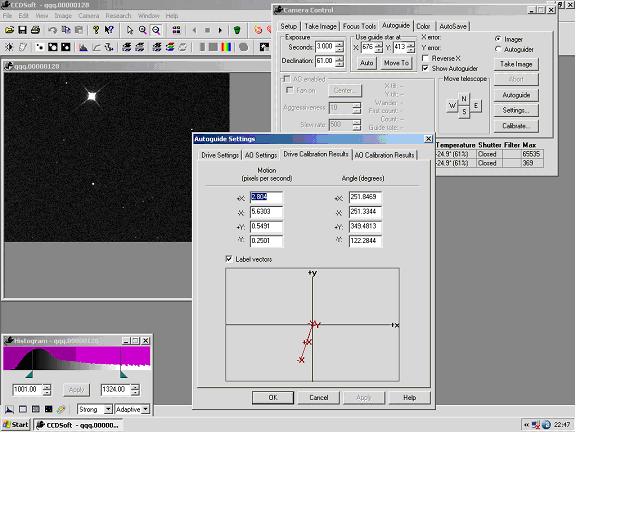Save the image with the floppy disk icon
Viewport: 640px width, 512px height.
22,30
